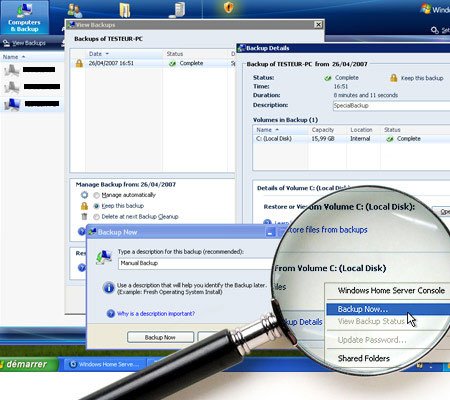Select the second computer icon in list
The height and width of the screenshot is (400, 450).
click(12, 87)
